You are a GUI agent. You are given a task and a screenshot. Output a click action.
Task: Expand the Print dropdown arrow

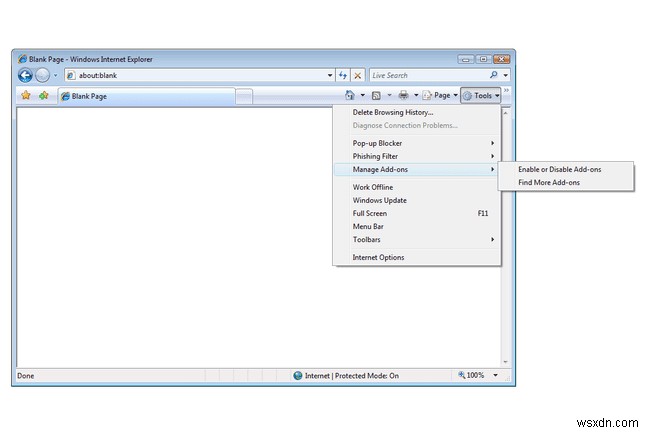click(x=416, y=96)
